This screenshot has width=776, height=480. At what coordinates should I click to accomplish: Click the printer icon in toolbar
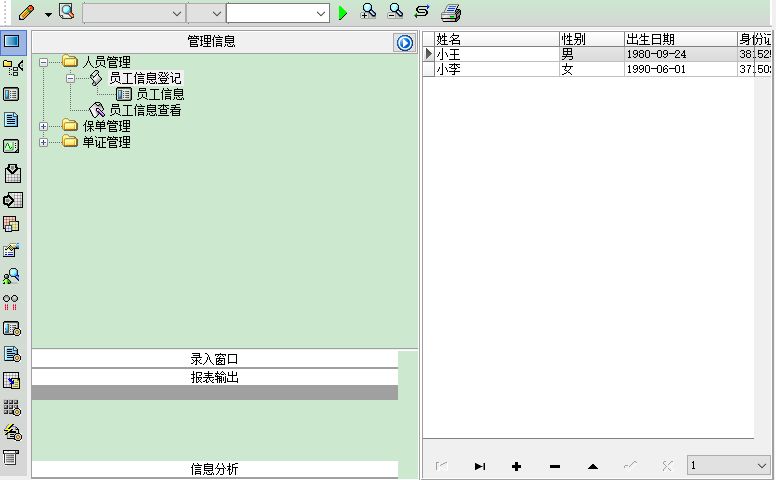click(x=451, y=12)
